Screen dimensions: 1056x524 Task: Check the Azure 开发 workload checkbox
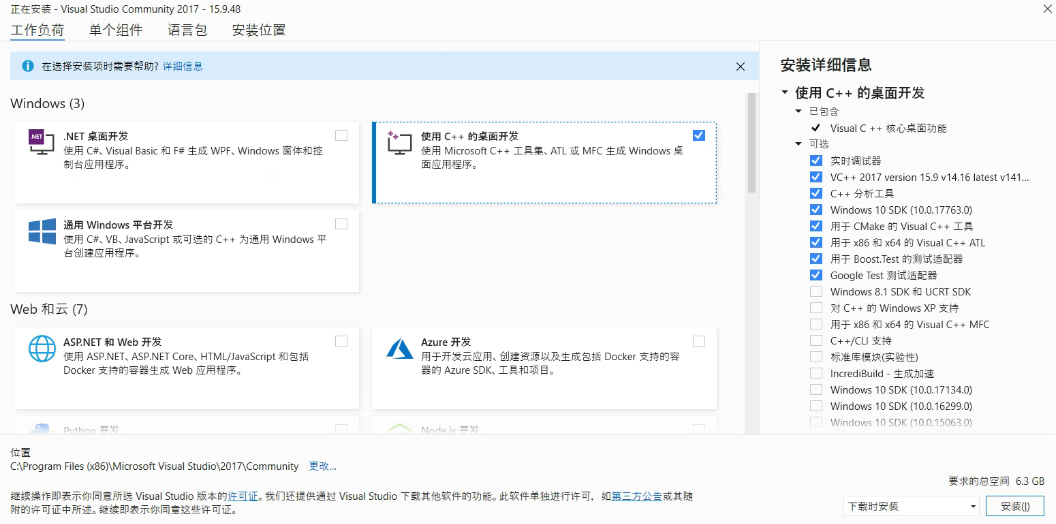tap(698, 341)
